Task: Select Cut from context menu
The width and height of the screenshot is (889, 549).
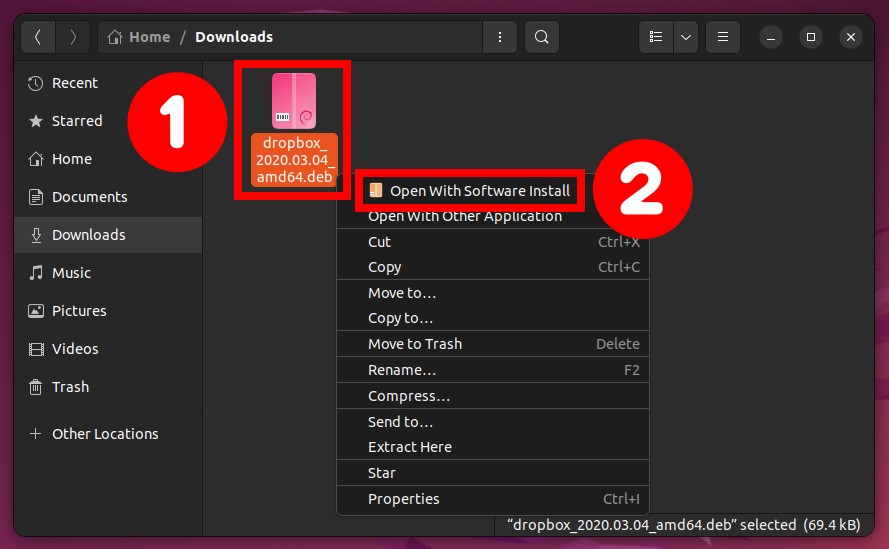Action: (493, 242)
